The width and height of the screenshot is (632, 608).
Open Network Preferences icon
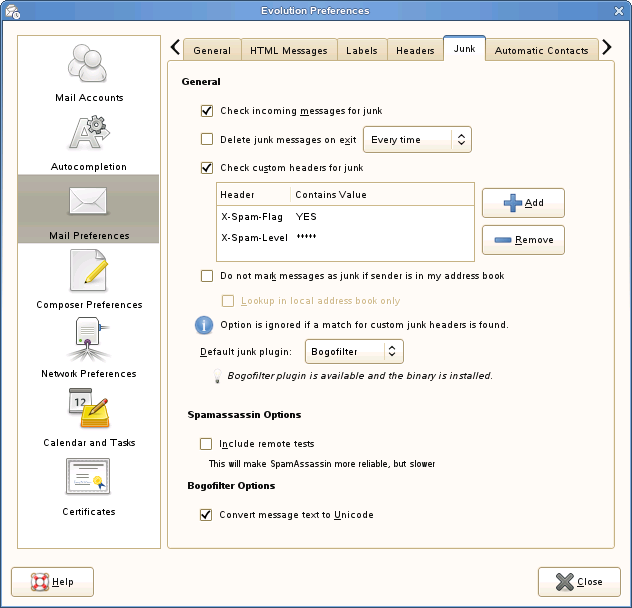pos(88,339)
